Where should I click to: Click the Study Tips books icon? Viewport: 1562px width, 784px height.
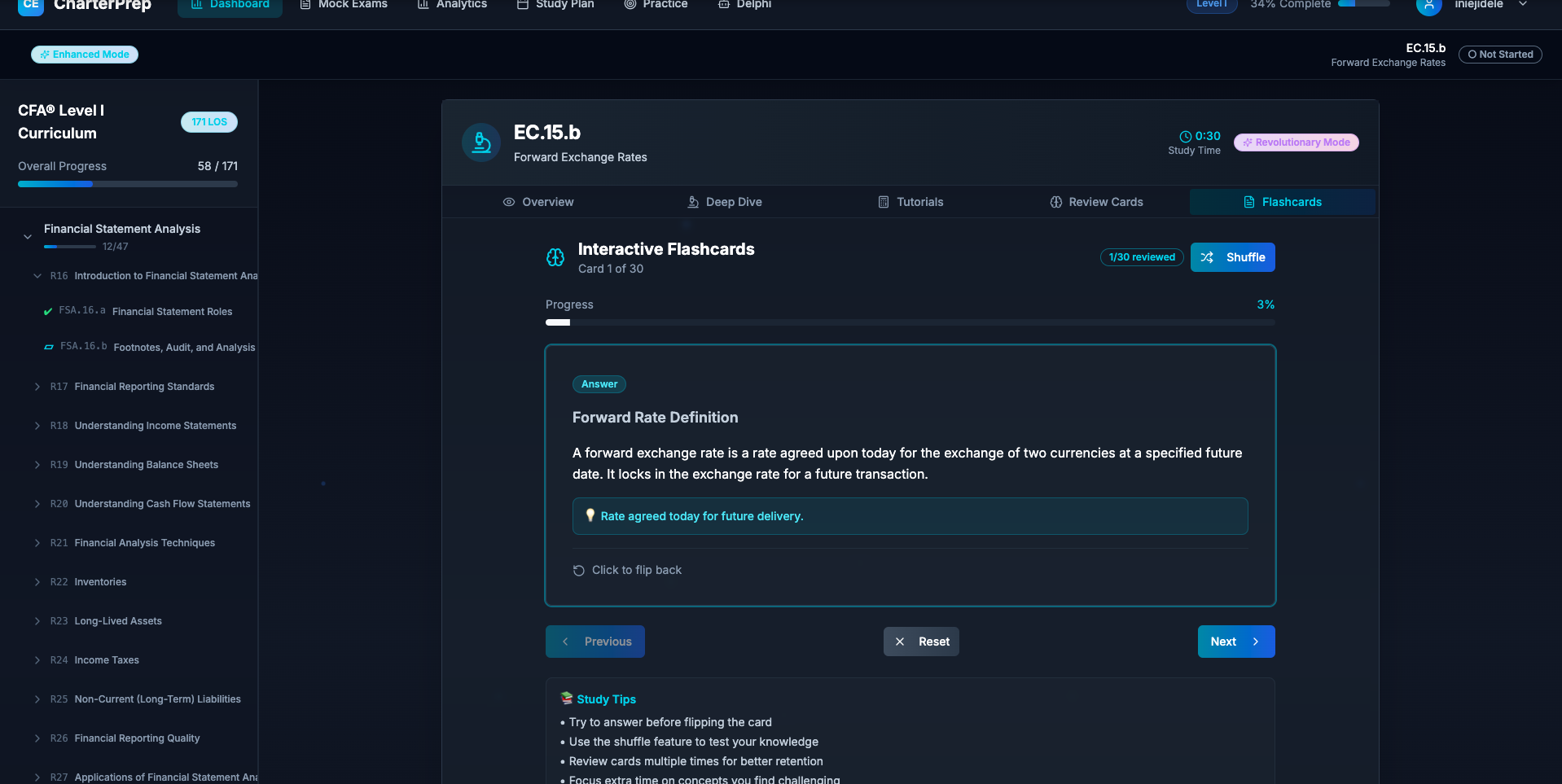point(567,699)
